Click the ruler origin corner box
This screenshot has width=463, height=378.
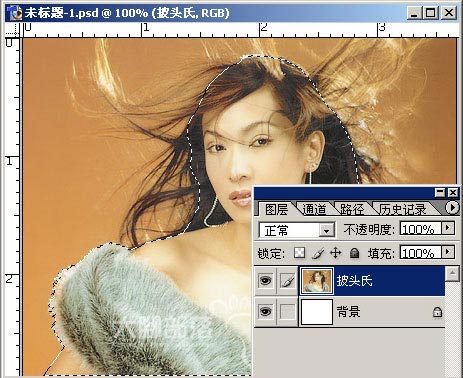coord(13,30)
